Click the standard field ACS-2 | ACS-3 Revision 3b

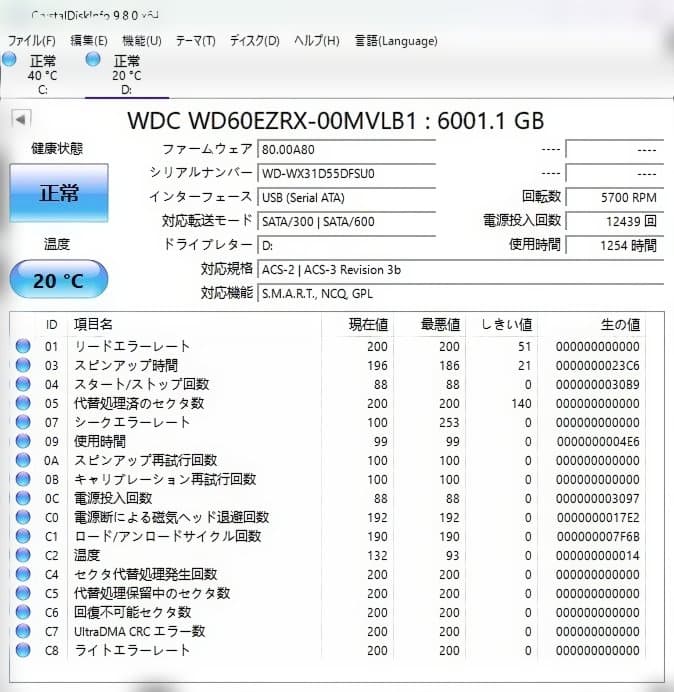coord(460,270)
